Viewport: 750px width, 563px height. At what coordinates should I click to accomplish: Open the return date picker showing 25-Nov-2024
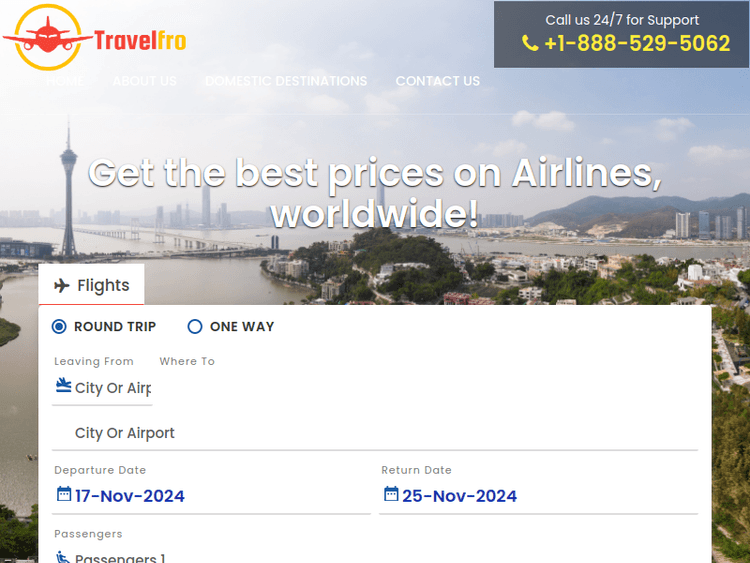460,496
